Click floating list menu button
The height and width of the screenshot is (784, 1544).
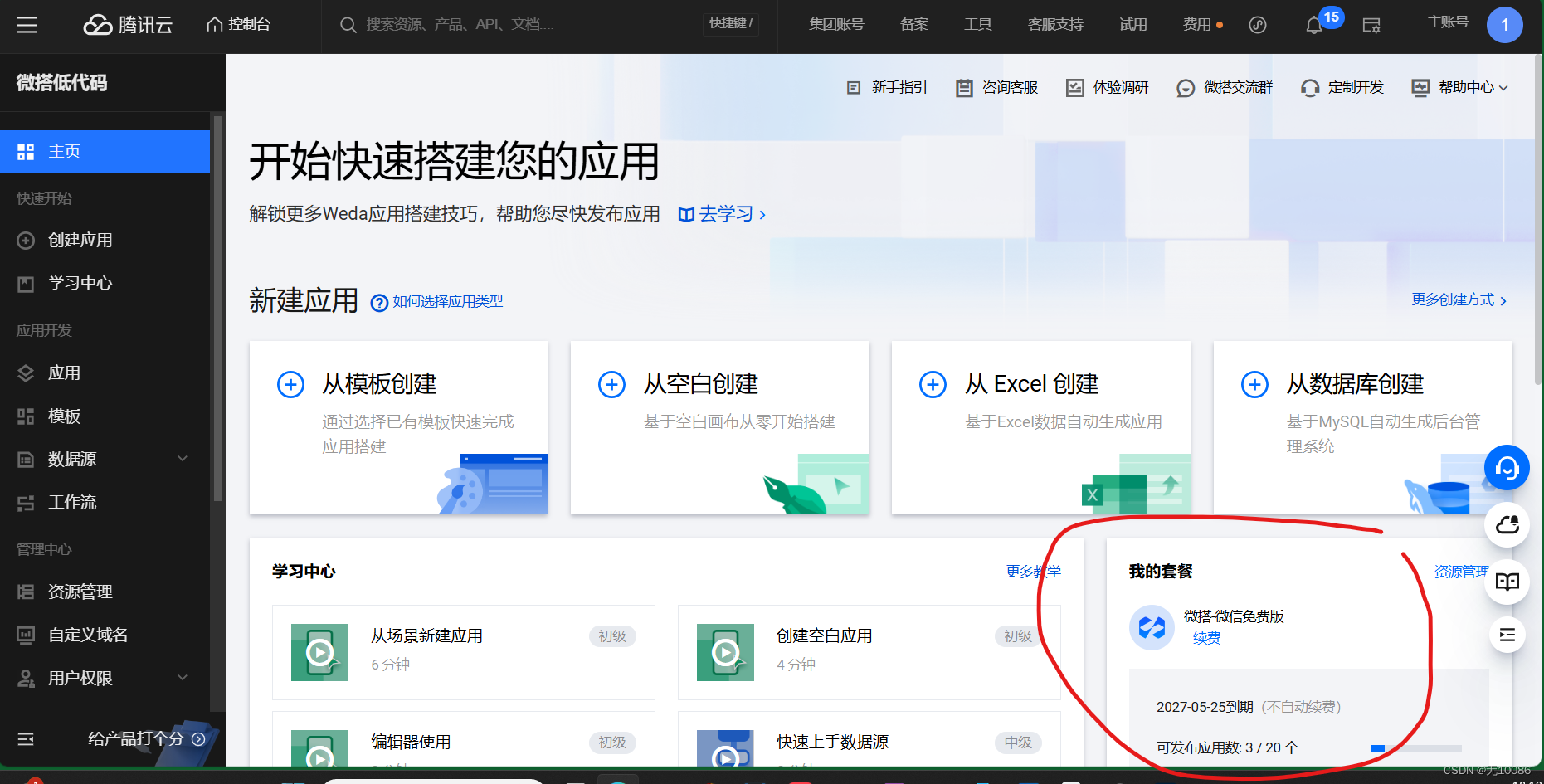pos(1507,635)
